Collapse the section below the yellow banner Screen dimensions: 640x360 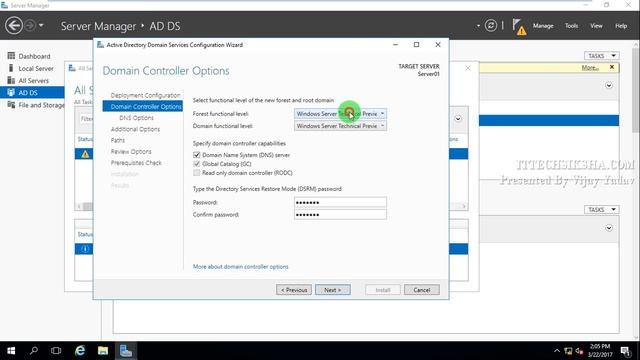609,86
